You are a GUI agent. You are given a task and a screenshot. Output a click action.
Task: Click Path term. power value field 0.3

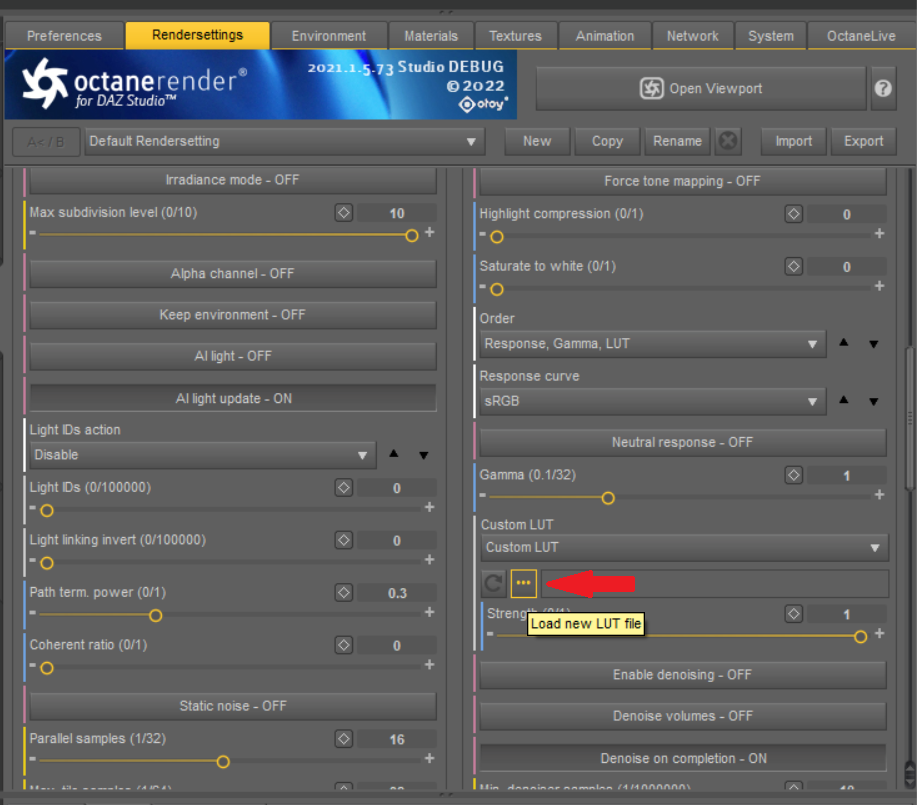point(397,593)
